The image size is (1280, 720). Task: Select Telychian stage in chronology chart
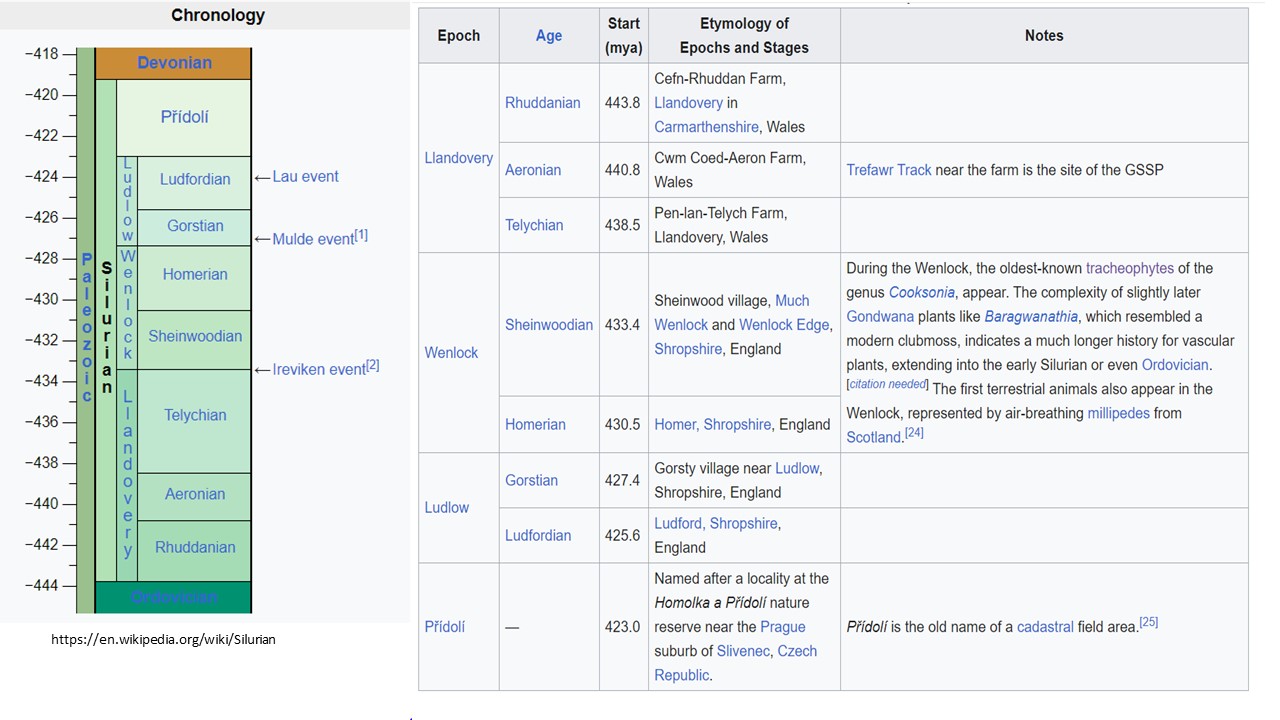pyautogui.click(x=195, y=415)
